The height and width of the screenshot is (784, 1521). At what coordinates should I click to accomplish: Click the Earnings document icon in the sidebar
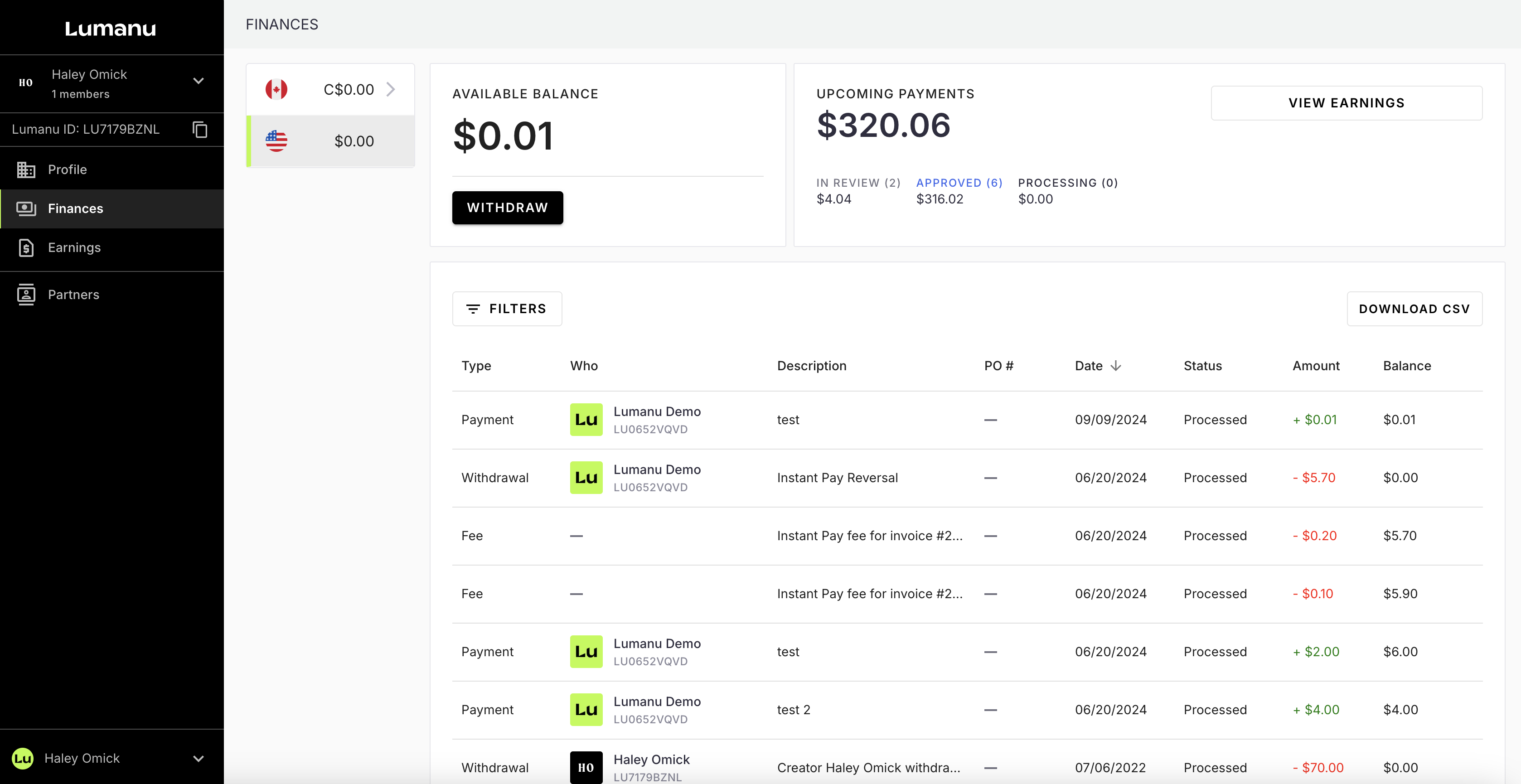(26, 247)
